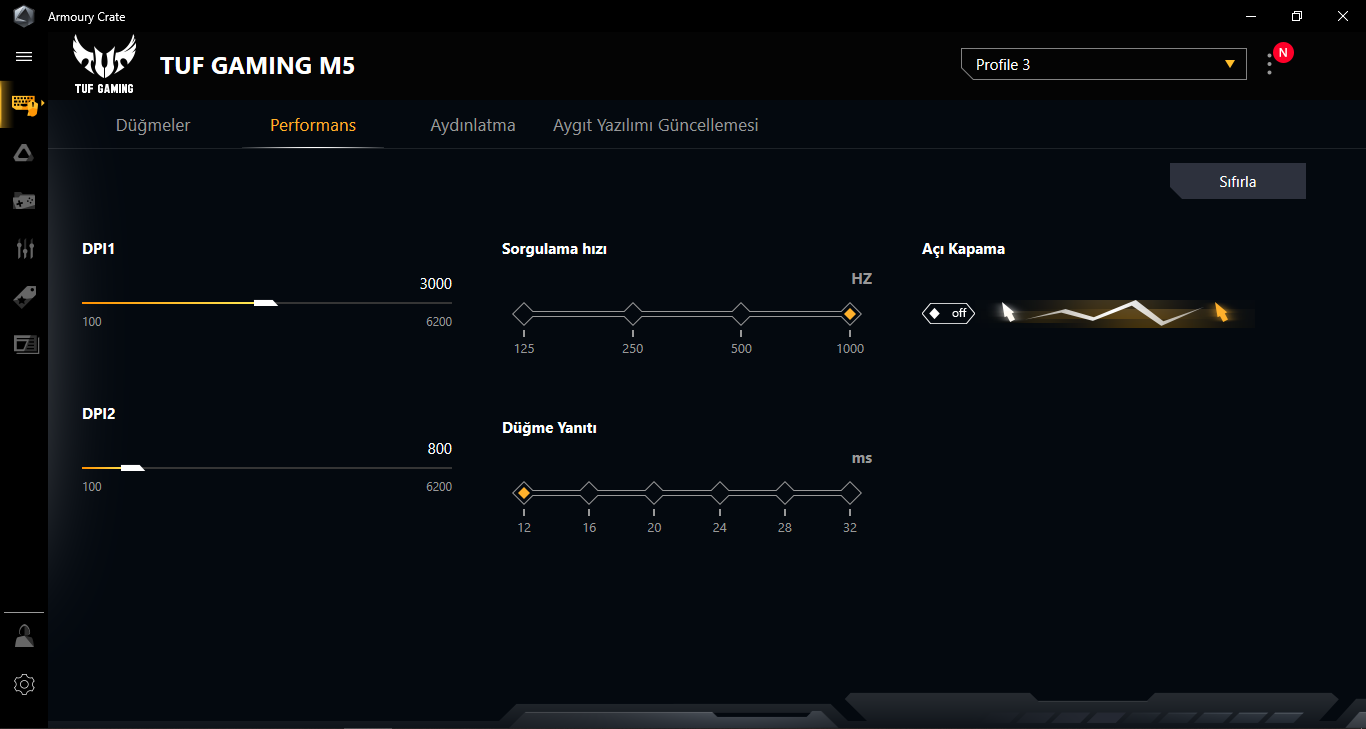Open Aura Sync triangle icon
Viewport: 1366px width, 729px height.
click(x=24, y=153)
